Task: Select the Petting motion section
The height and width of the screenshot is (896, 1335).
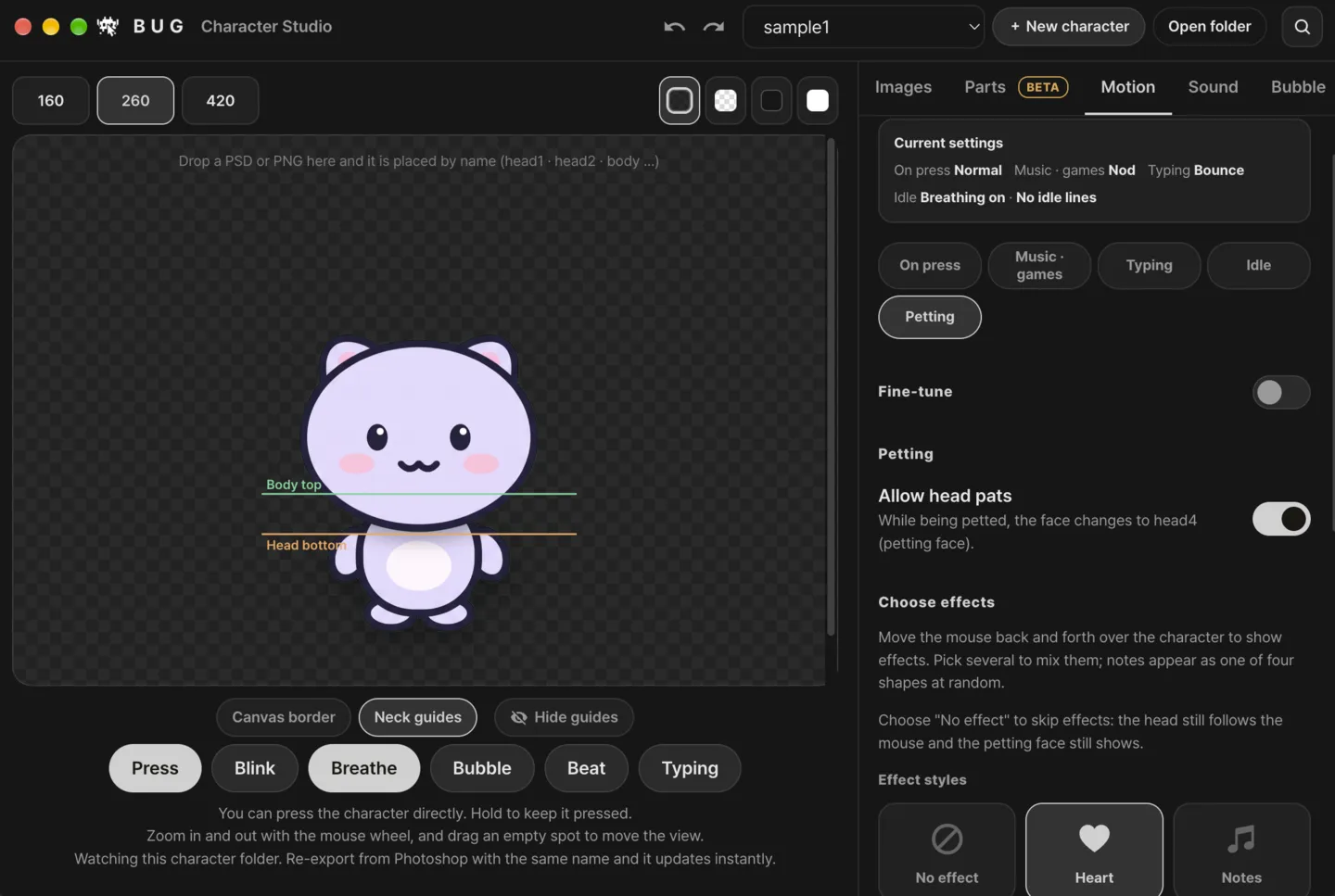Action: [930, 317]
